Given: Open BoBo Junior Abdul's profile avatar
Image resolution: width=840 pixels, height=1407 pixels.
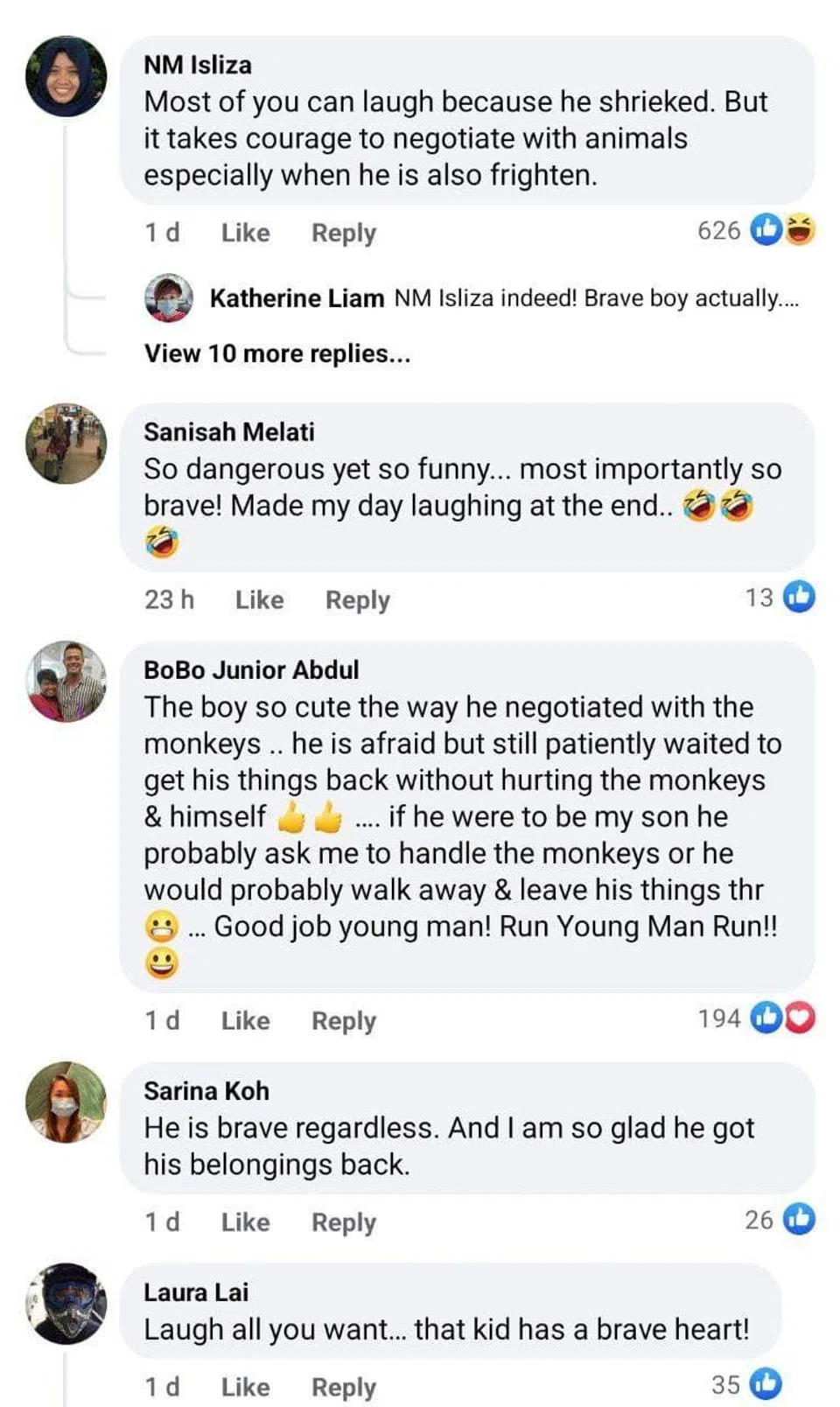Looking at the screenshot, I should [66, 682].
